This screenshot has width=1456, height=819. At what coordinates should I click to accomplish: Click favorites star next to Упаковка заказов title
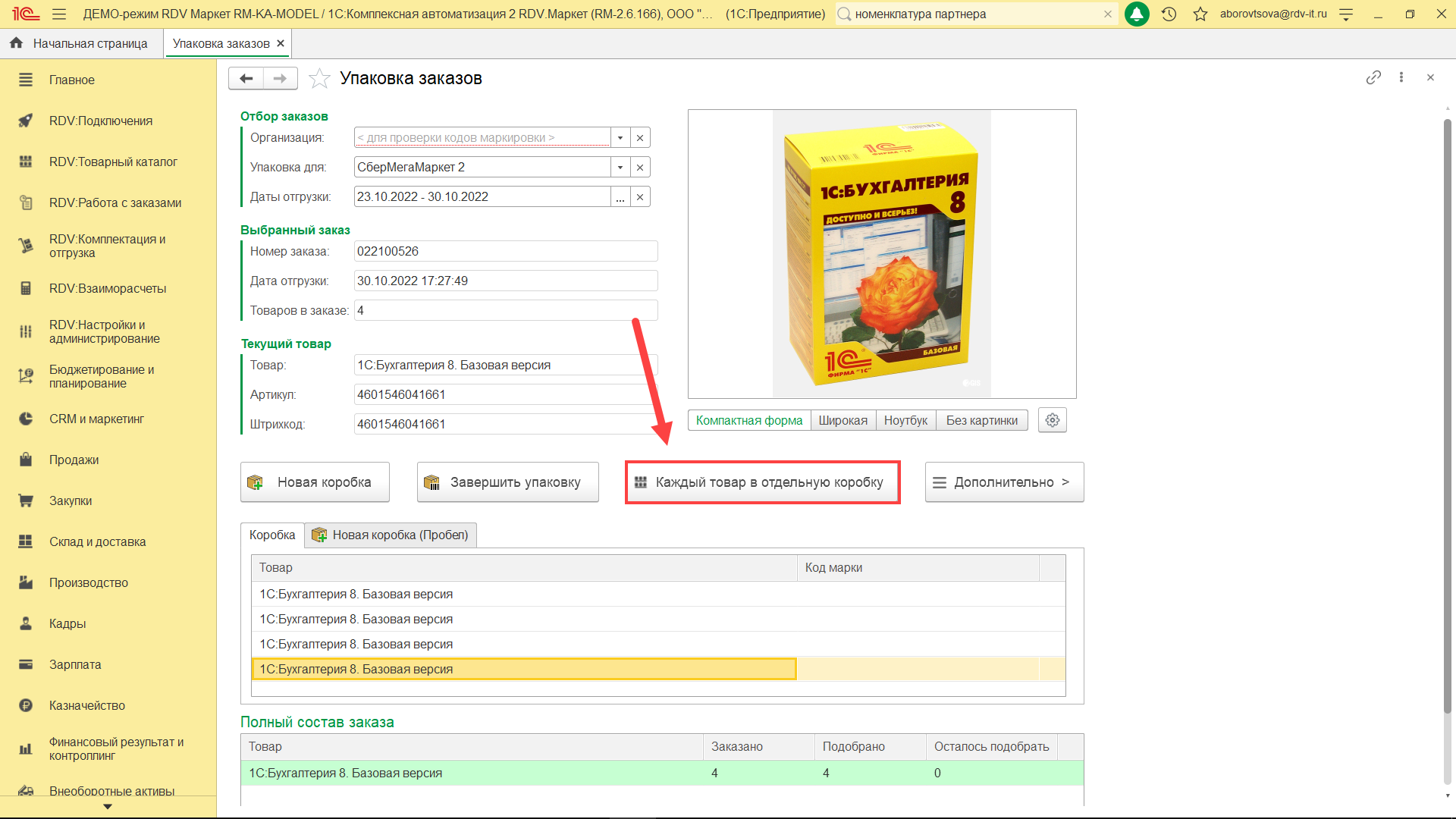point(319,78)
